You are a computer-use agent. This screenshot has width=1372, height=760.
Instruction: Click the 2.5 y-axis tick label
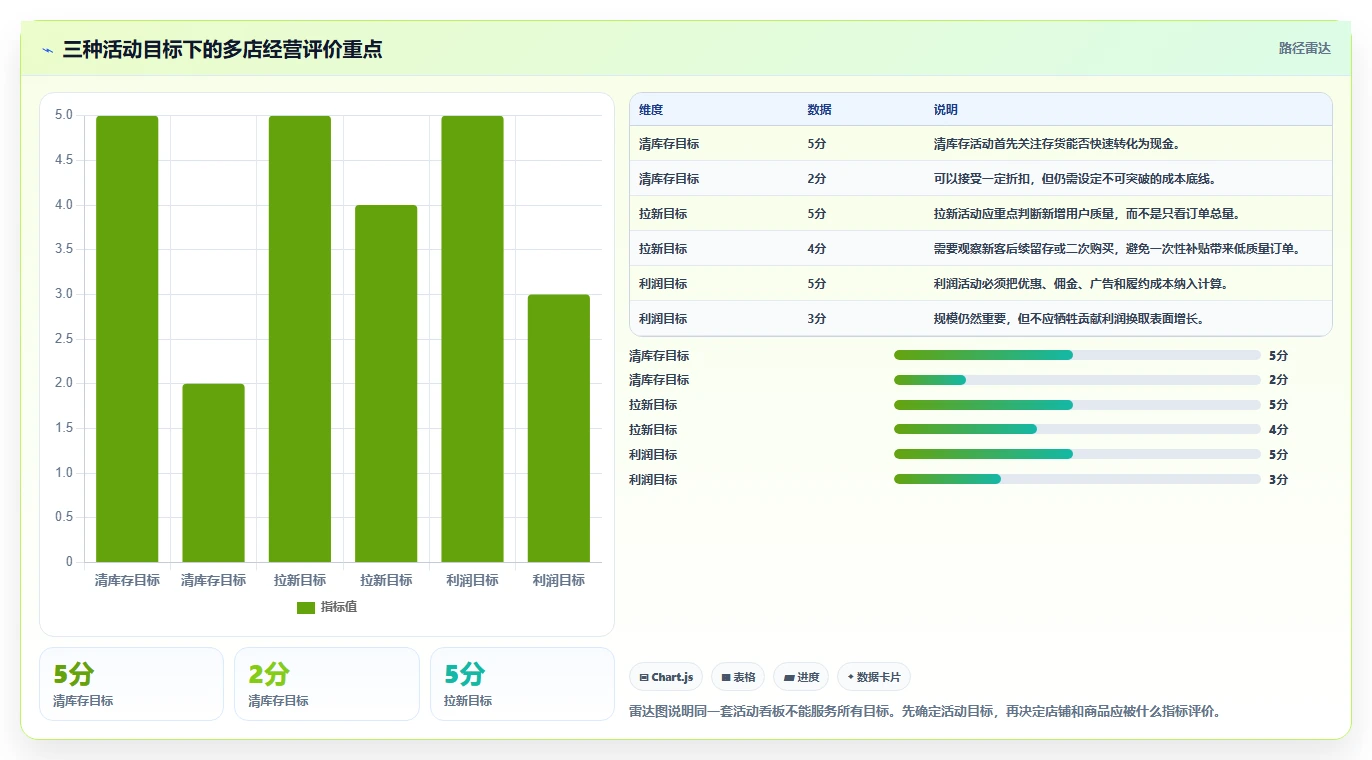(x=63, y=339)
